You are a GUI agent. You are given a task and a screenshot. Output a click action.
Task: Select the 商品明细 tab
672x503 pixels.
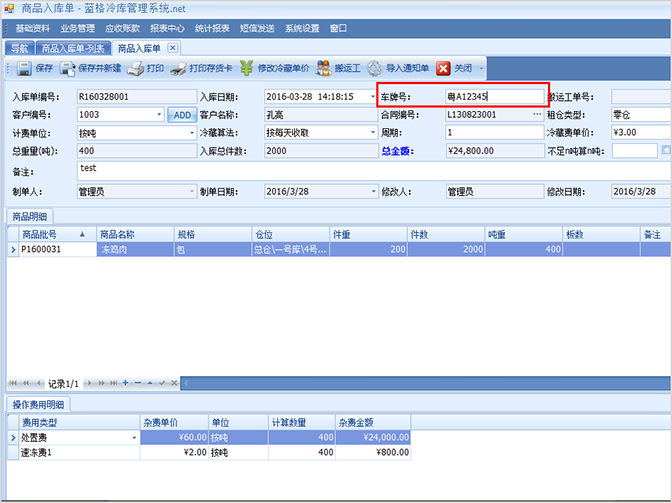click(29, 216)
